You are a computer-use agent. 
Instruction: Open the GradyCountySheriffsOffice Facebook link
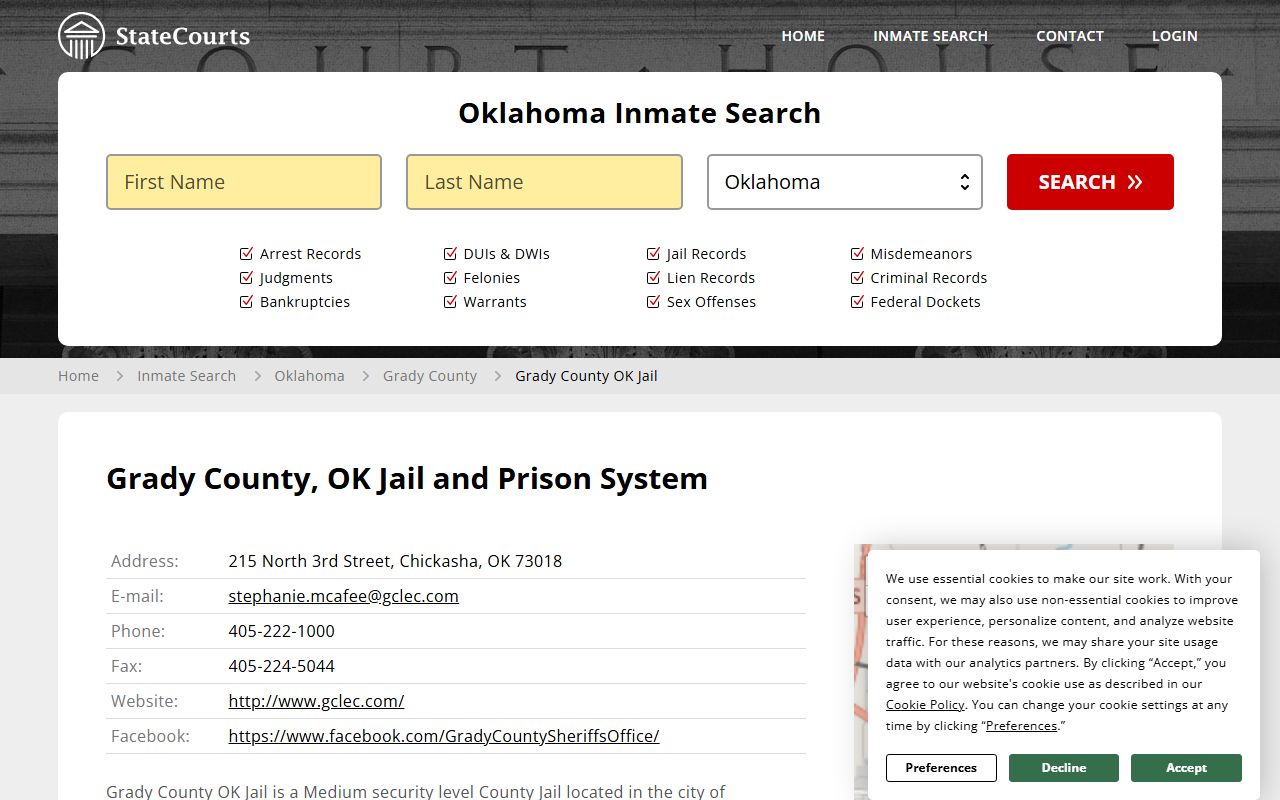(x=444, y=736)
